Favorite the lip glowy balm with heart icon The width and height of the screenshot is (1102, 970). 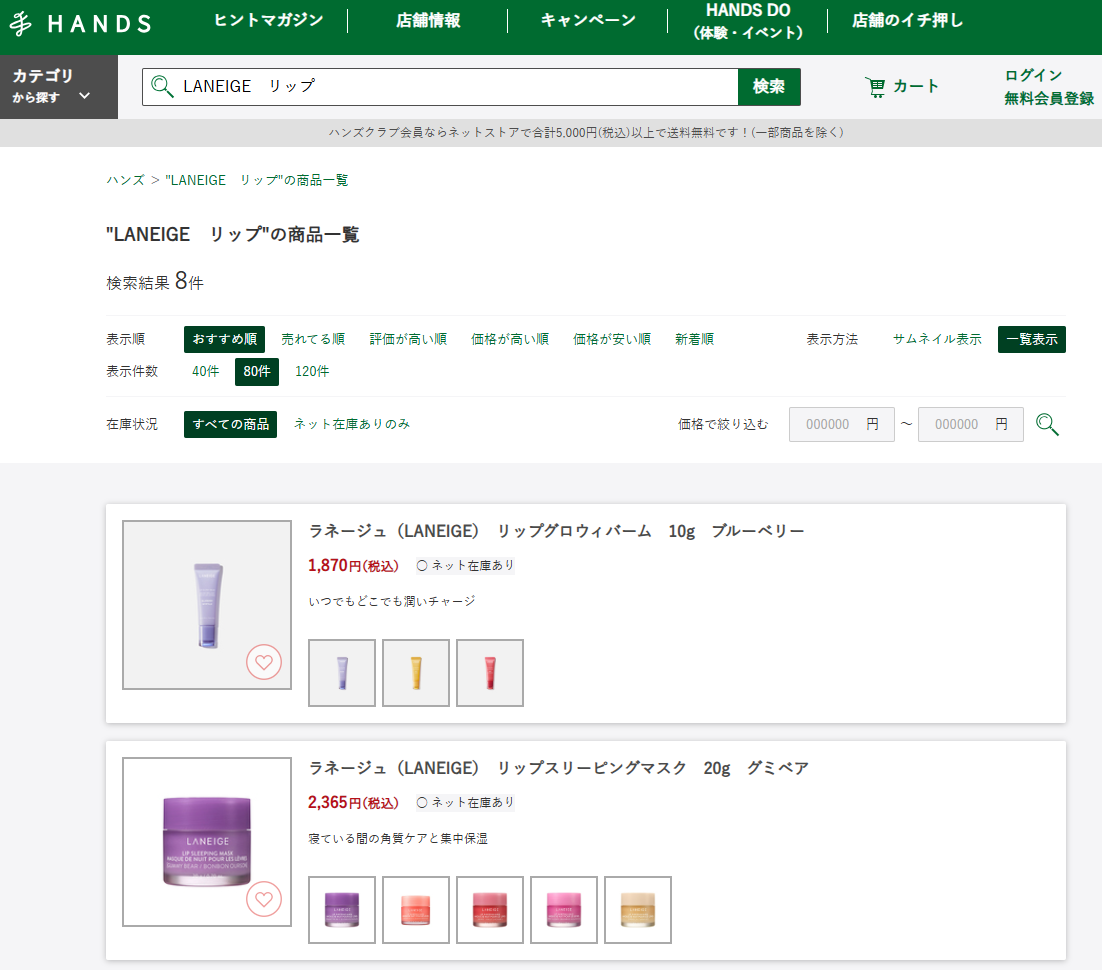point(264,662)
